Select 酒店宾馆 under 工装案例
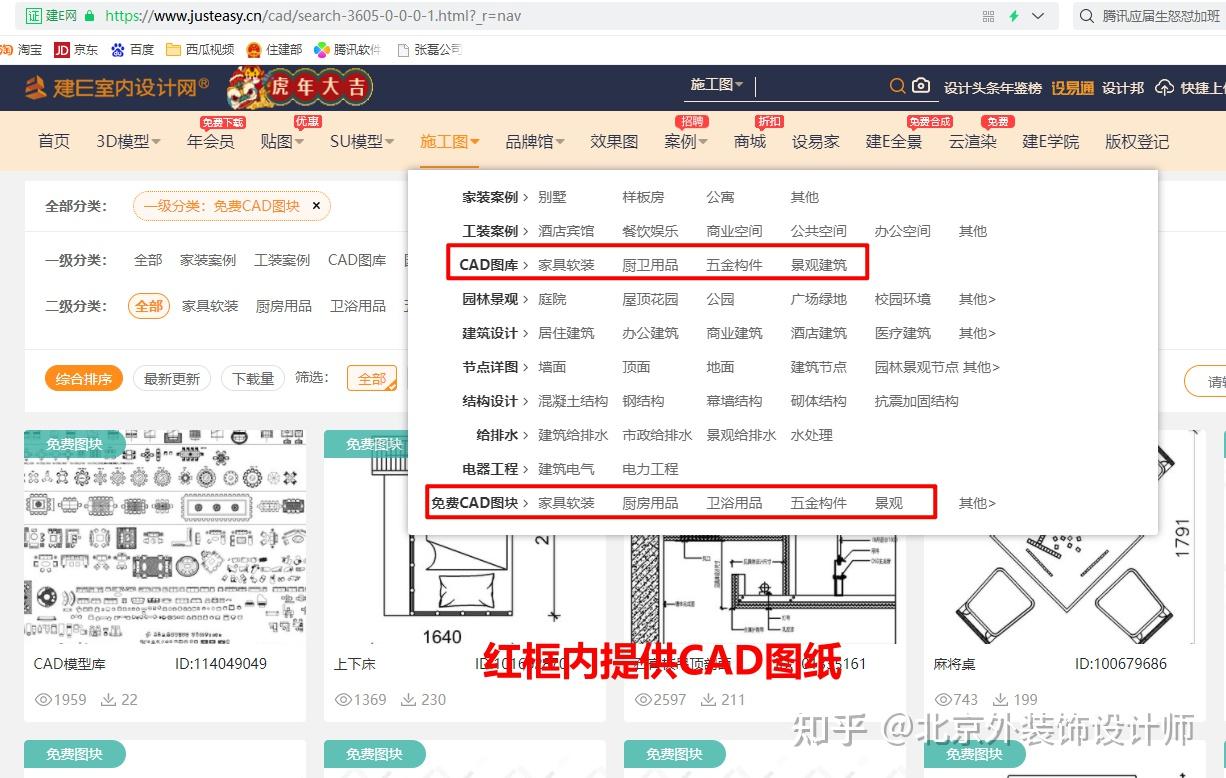This screenshot has width=1226, height=778. (566, 231)
